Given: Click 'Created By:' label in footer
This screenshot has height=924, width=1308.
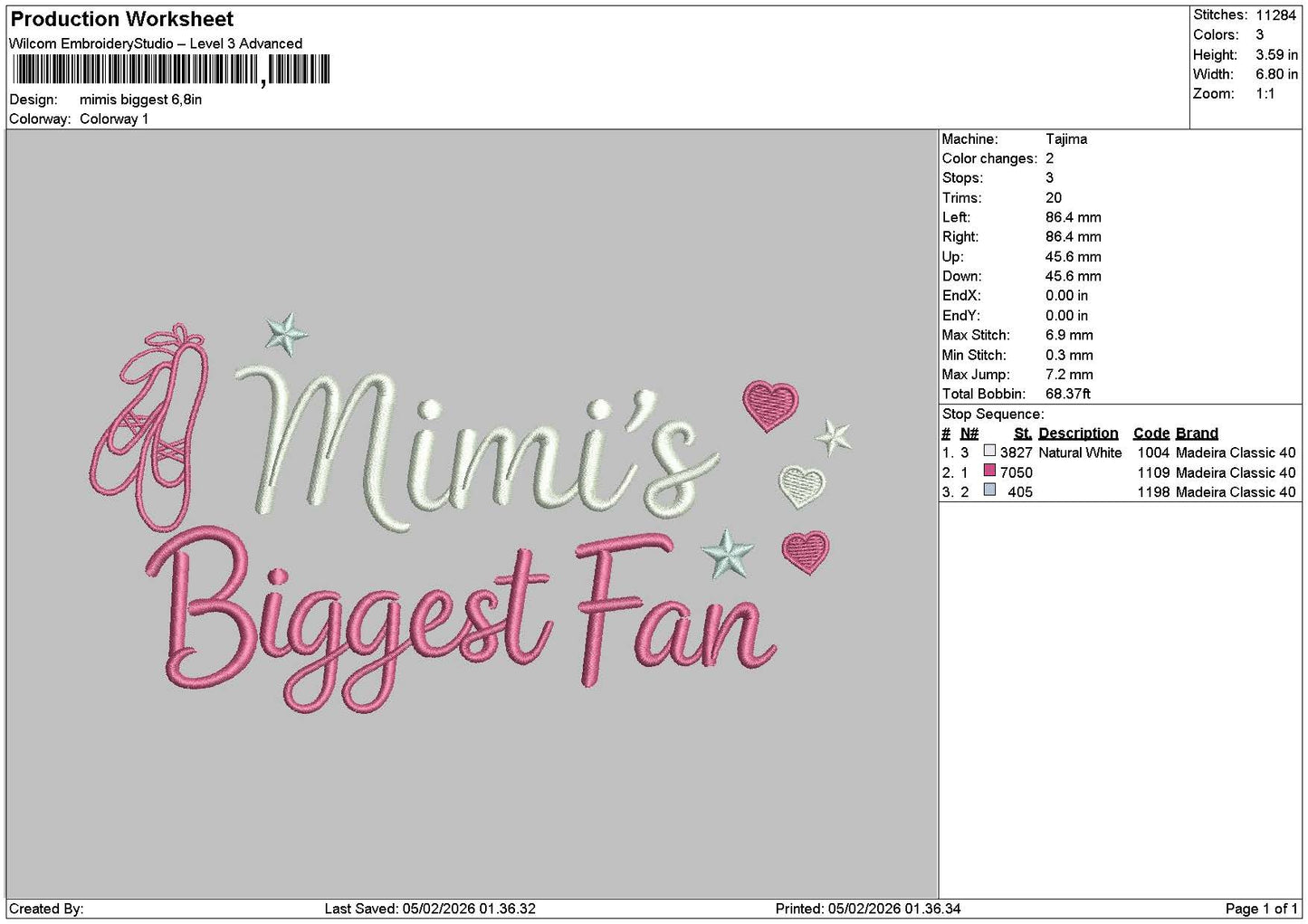Looking at the screenshot, I should click(46, 909).
